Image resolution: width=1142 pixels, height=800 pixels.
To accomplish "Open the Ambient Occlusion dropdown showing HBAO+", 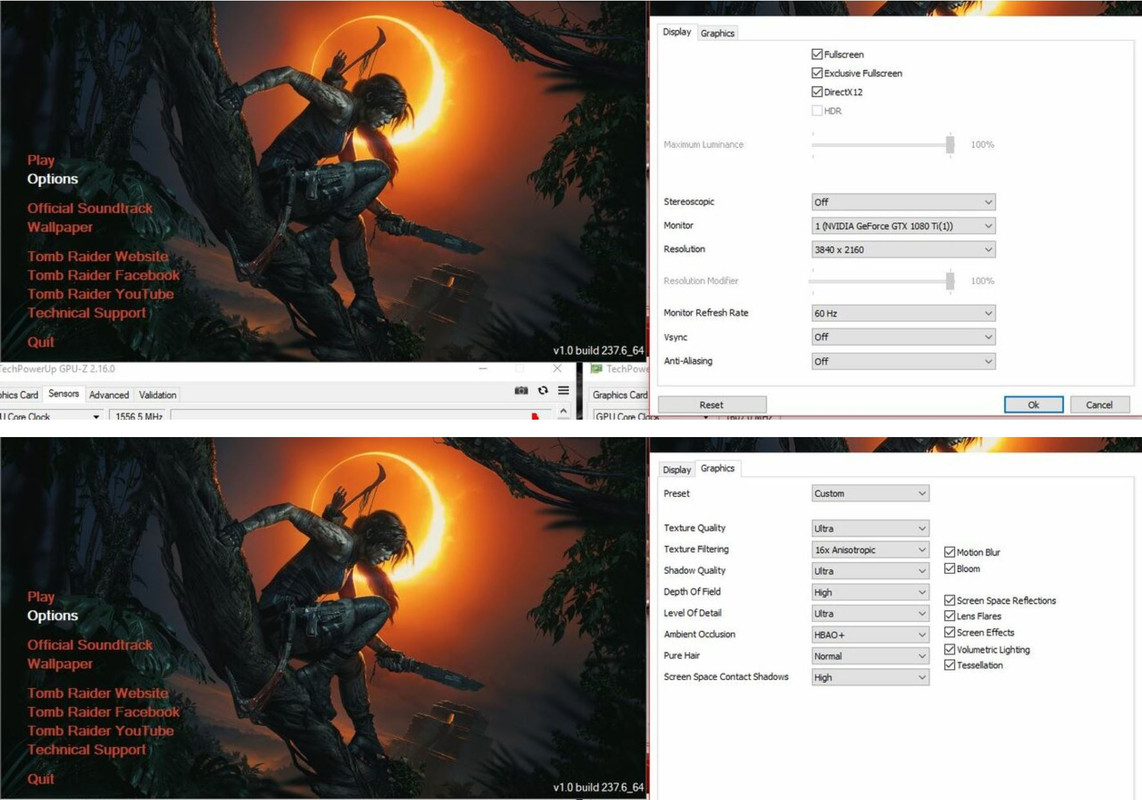I will (870, 635).
